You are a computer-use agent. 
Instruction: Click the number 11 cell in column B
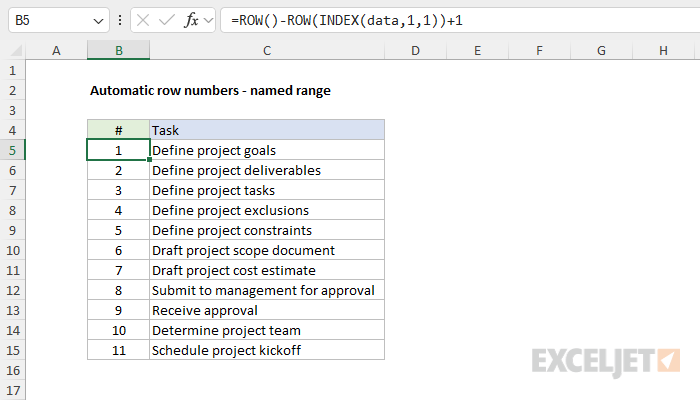118,350
